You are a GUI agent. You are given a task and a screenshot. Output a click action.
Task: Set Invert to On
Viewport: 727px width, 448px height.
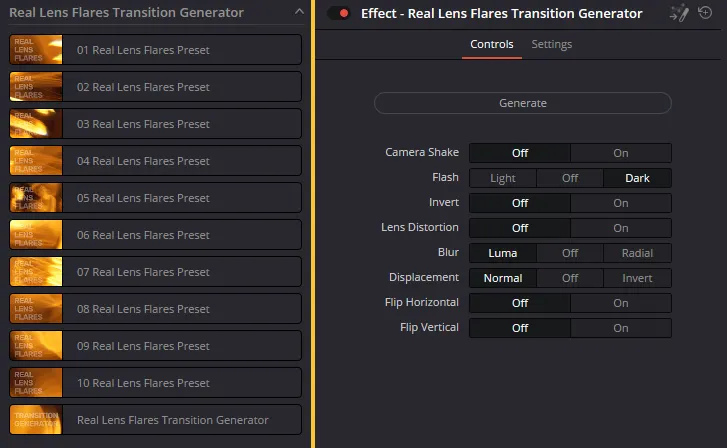pos(621,203)
